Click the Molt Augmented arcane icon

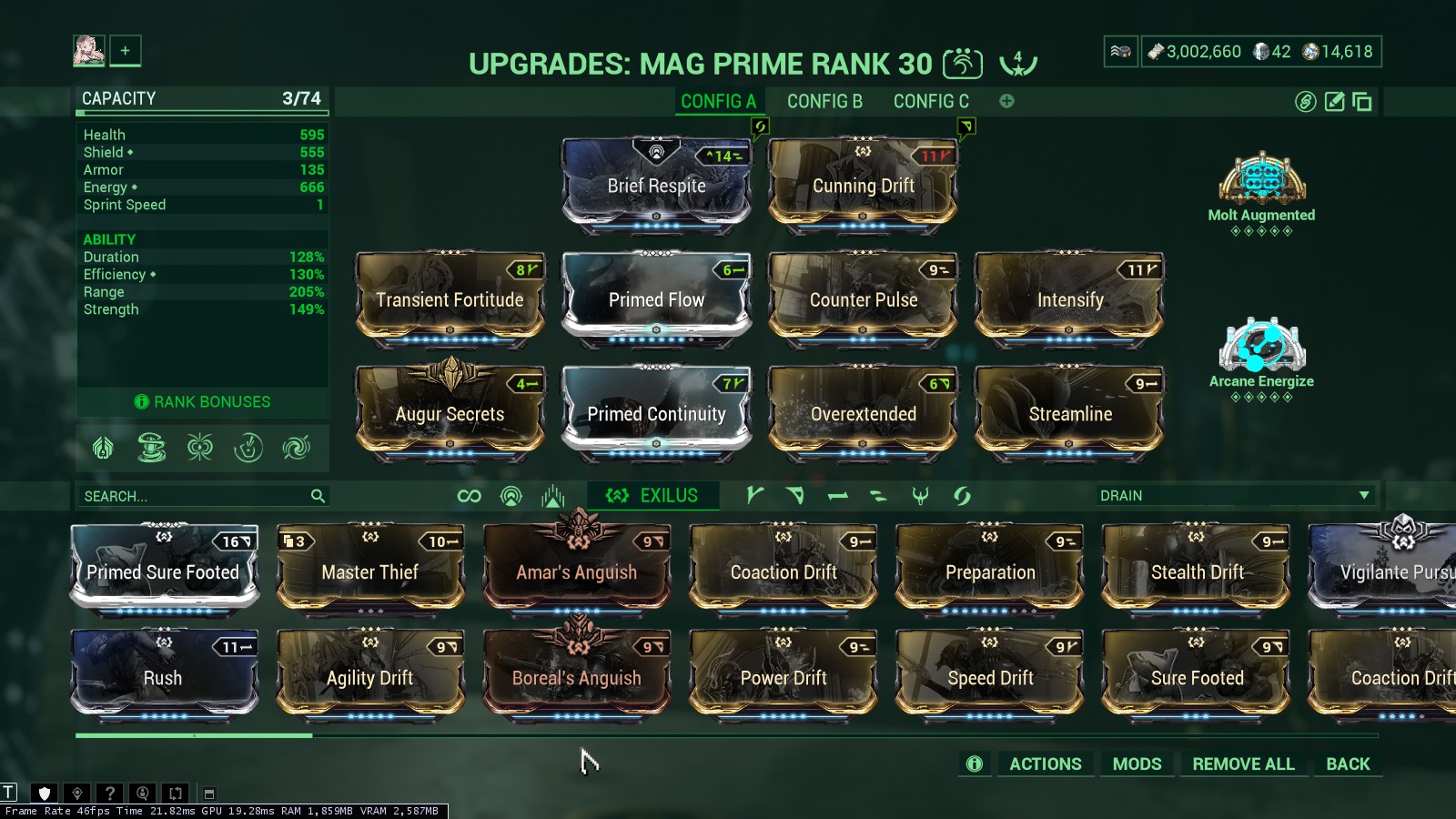click(1261, 178)
